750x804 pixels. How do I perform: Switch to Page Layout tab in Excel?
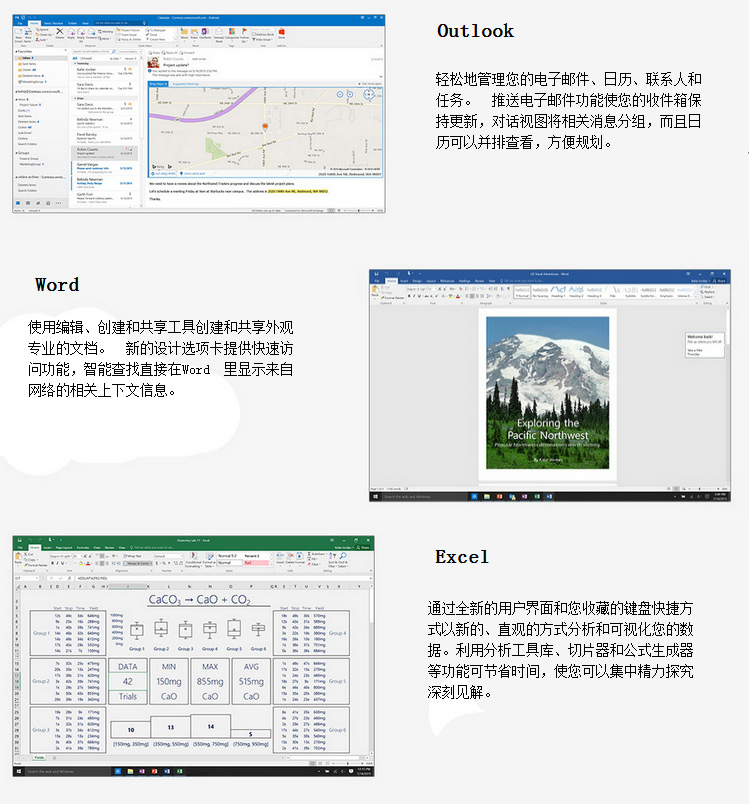(x=64, y=548)
